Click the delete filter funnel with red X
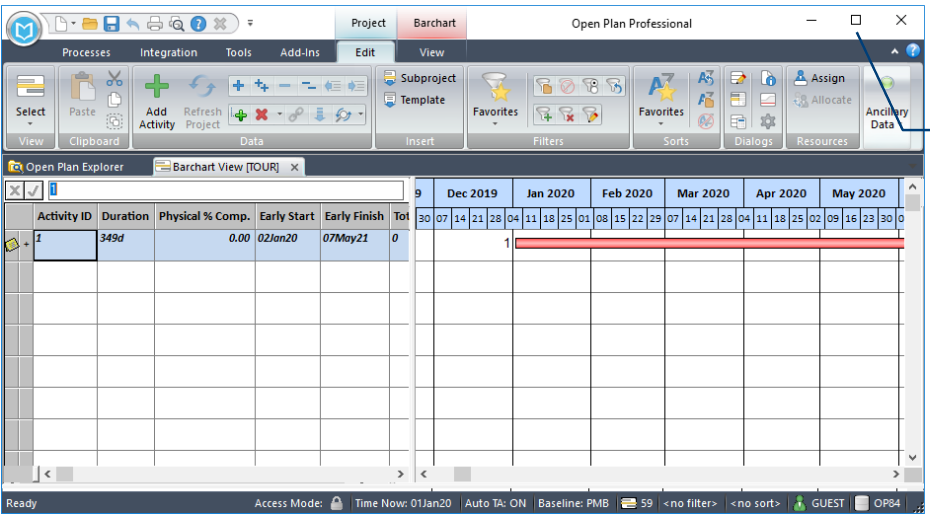 click(567, 114)
